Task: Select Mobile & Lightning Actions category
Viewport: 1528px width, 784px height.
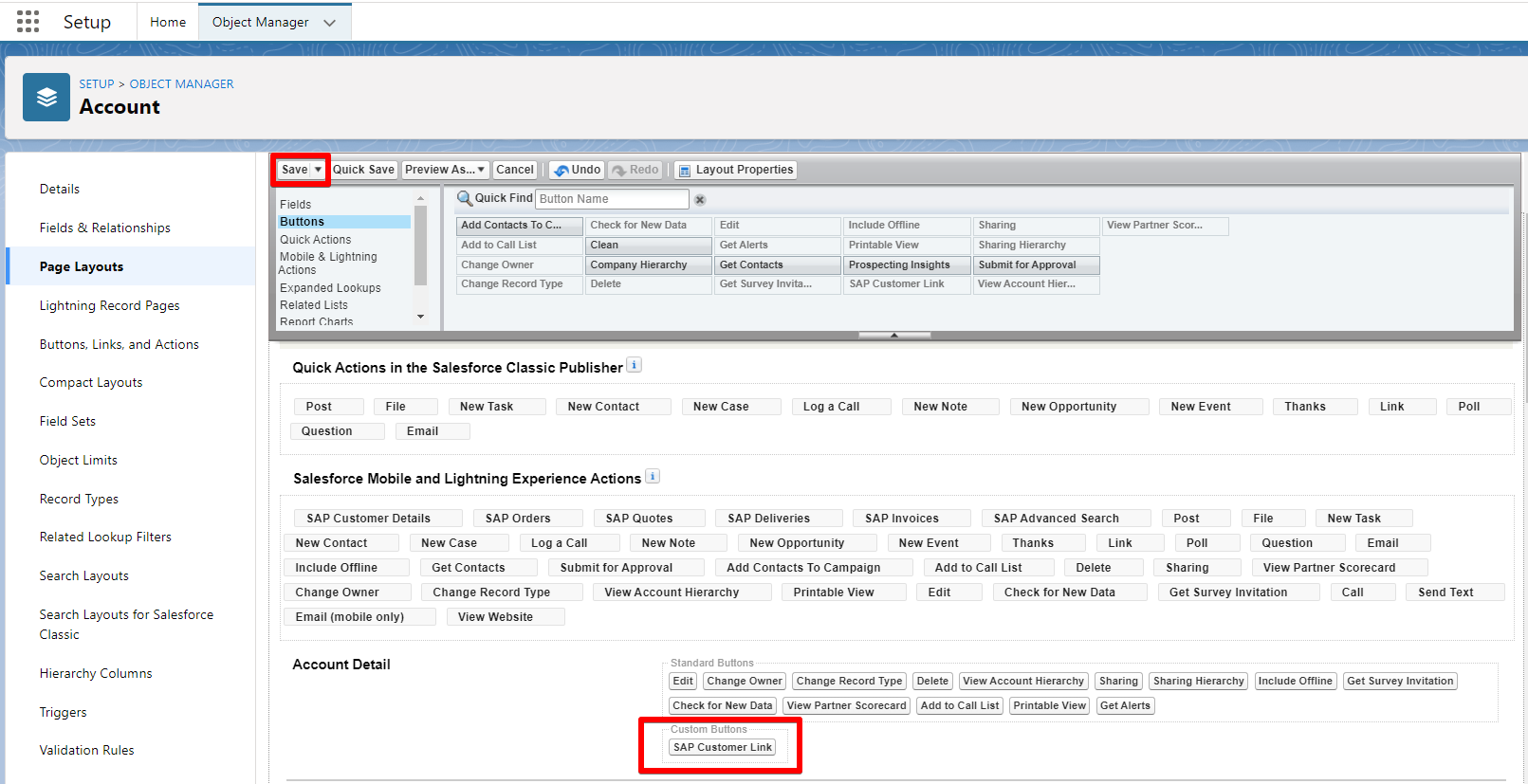Action: [327, 264]
